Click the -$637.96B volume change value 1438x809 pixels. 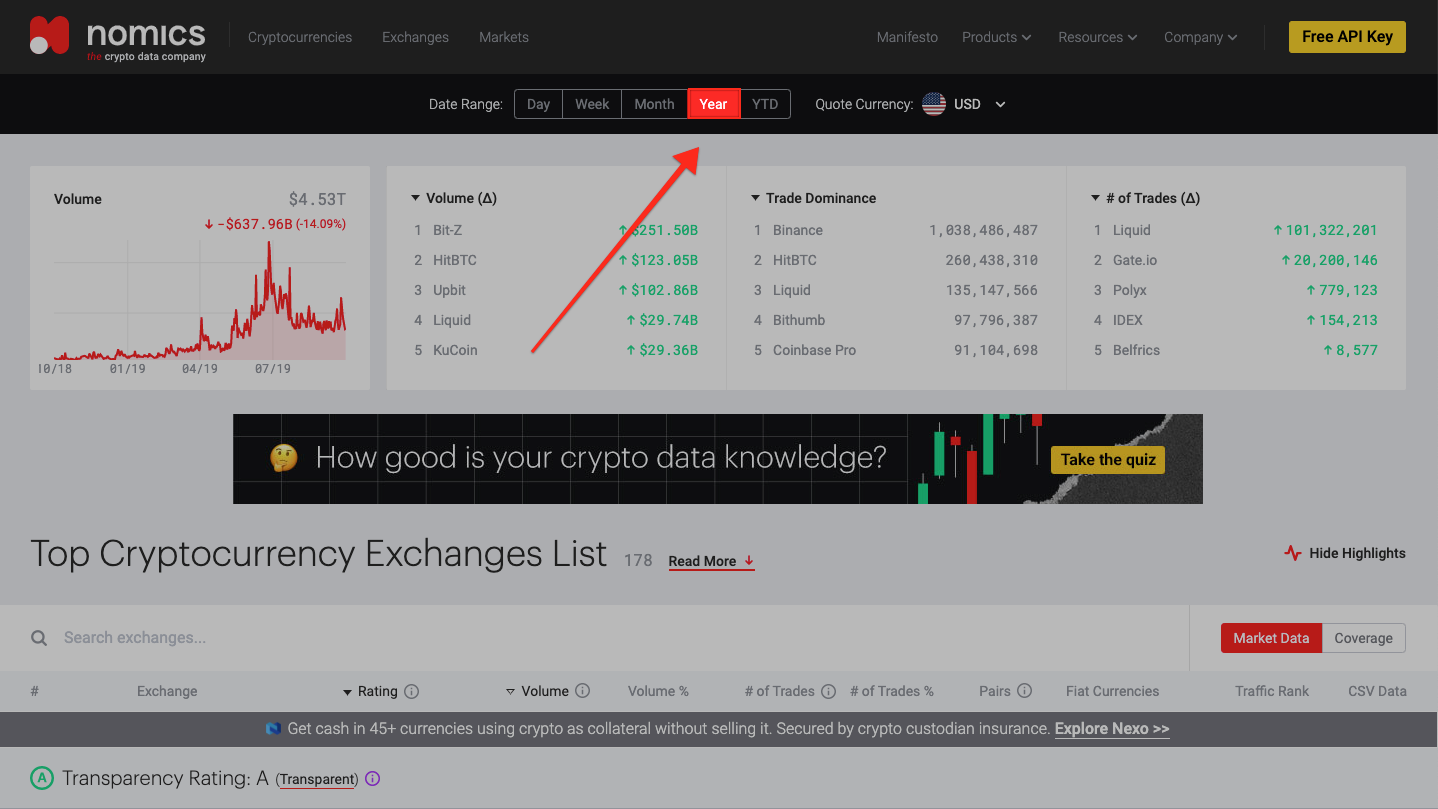254,224
